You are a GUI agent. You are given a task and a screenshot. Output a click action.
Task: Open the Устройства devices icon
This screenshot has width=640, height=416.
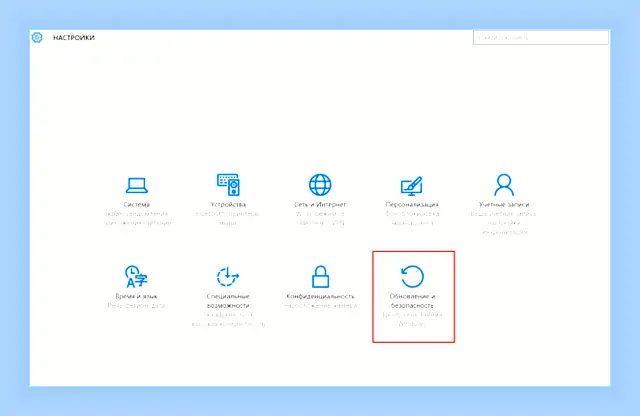click(x=228, y=185)
